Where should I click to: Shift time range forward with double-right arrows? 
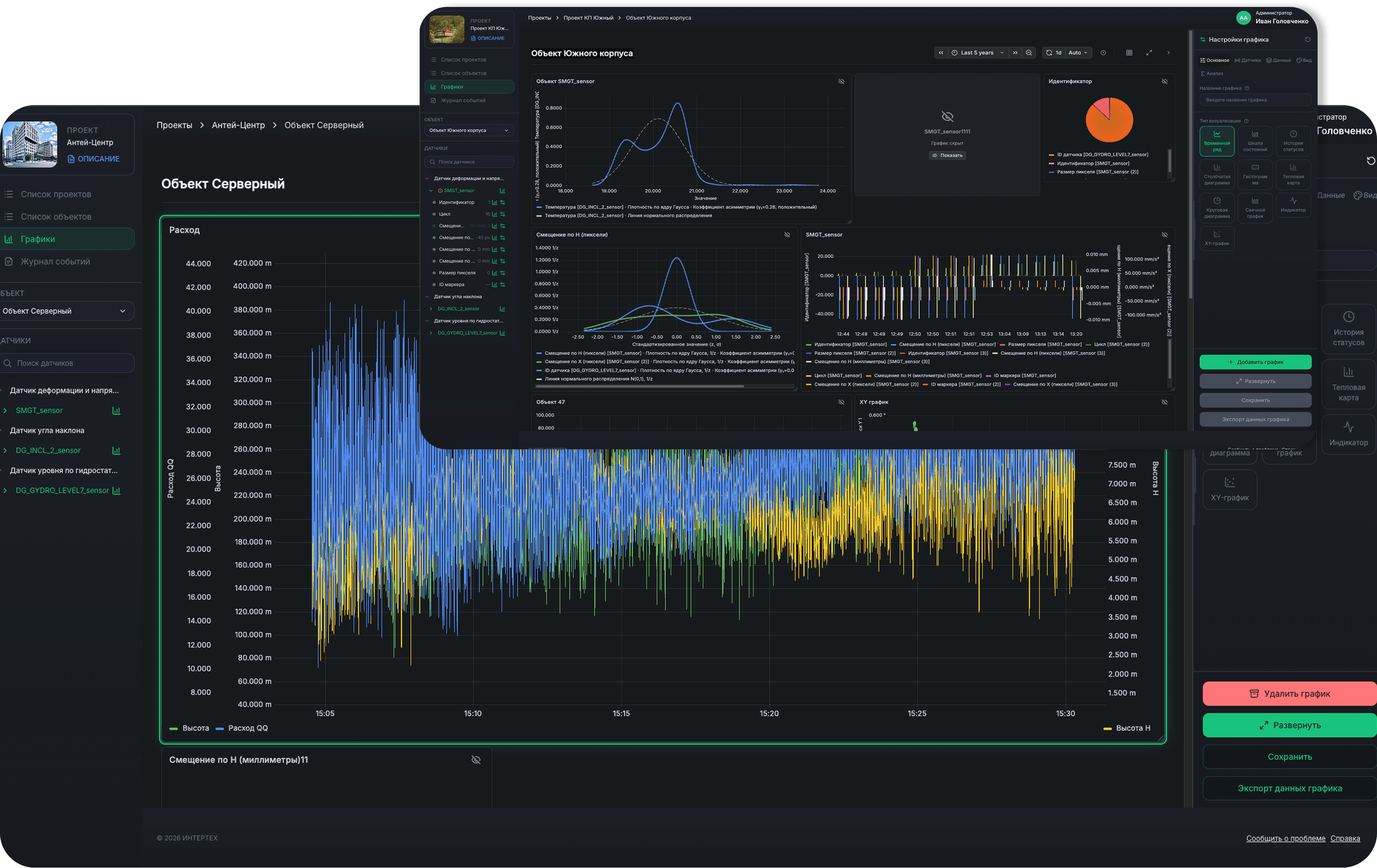pyautogui.click(x=1015, y=53)
